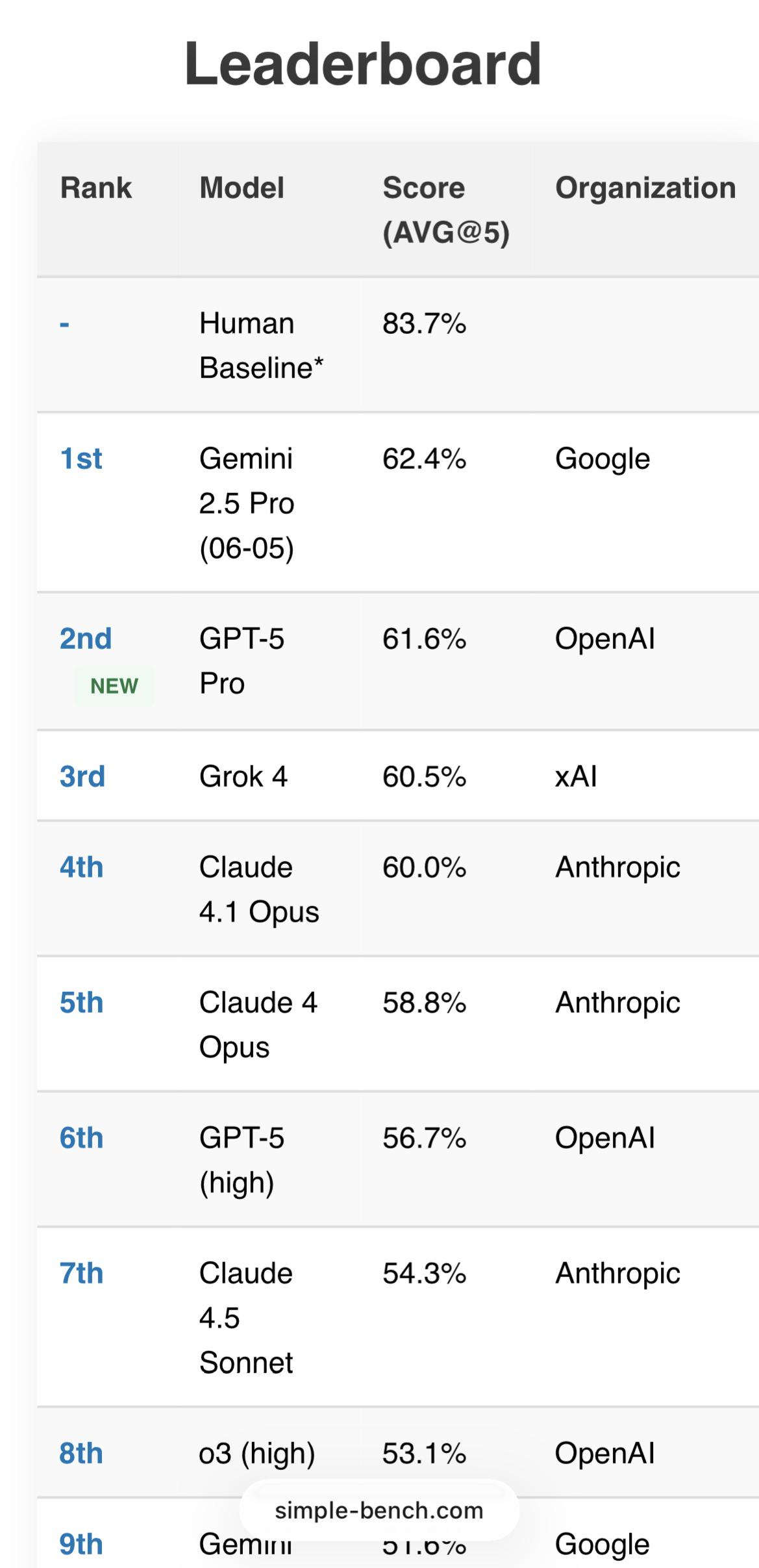
Task: Tap the simple-bench.com address pill
Action: 379,1510
